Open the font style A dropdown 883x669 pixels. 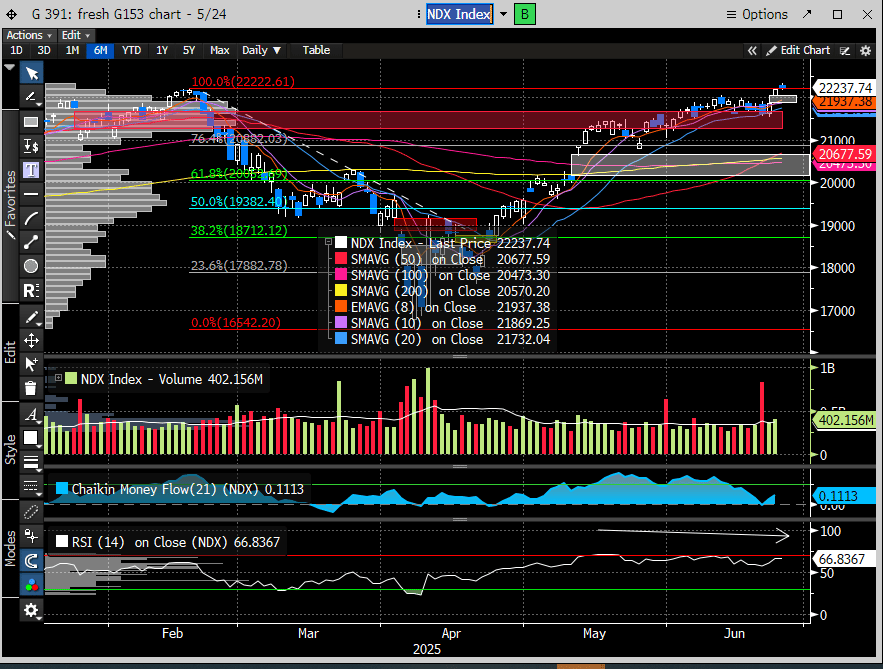click(x=31, y=414)
